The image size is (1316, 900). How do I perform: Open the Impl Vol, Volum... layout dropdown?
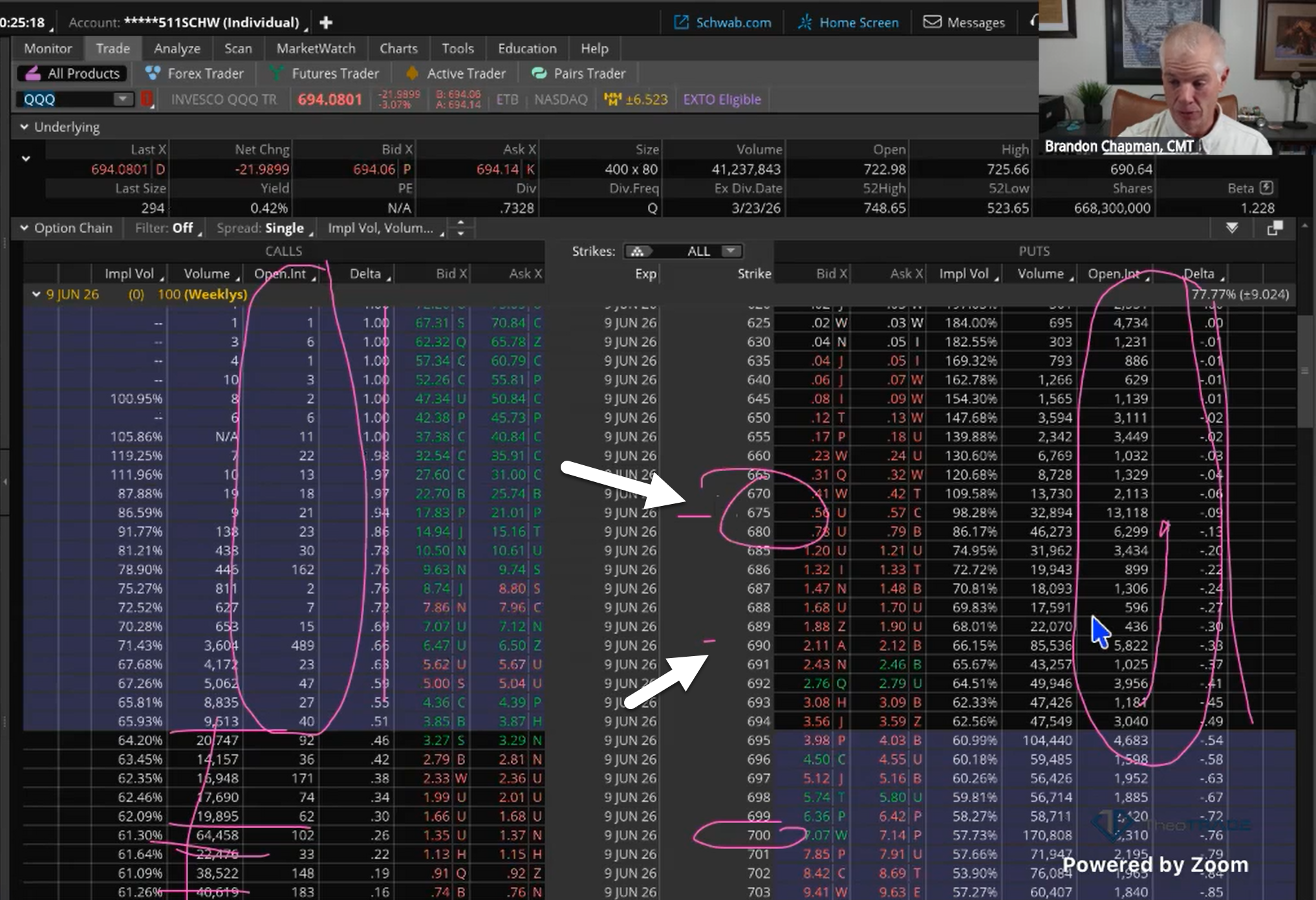click(x=385, y=228)
